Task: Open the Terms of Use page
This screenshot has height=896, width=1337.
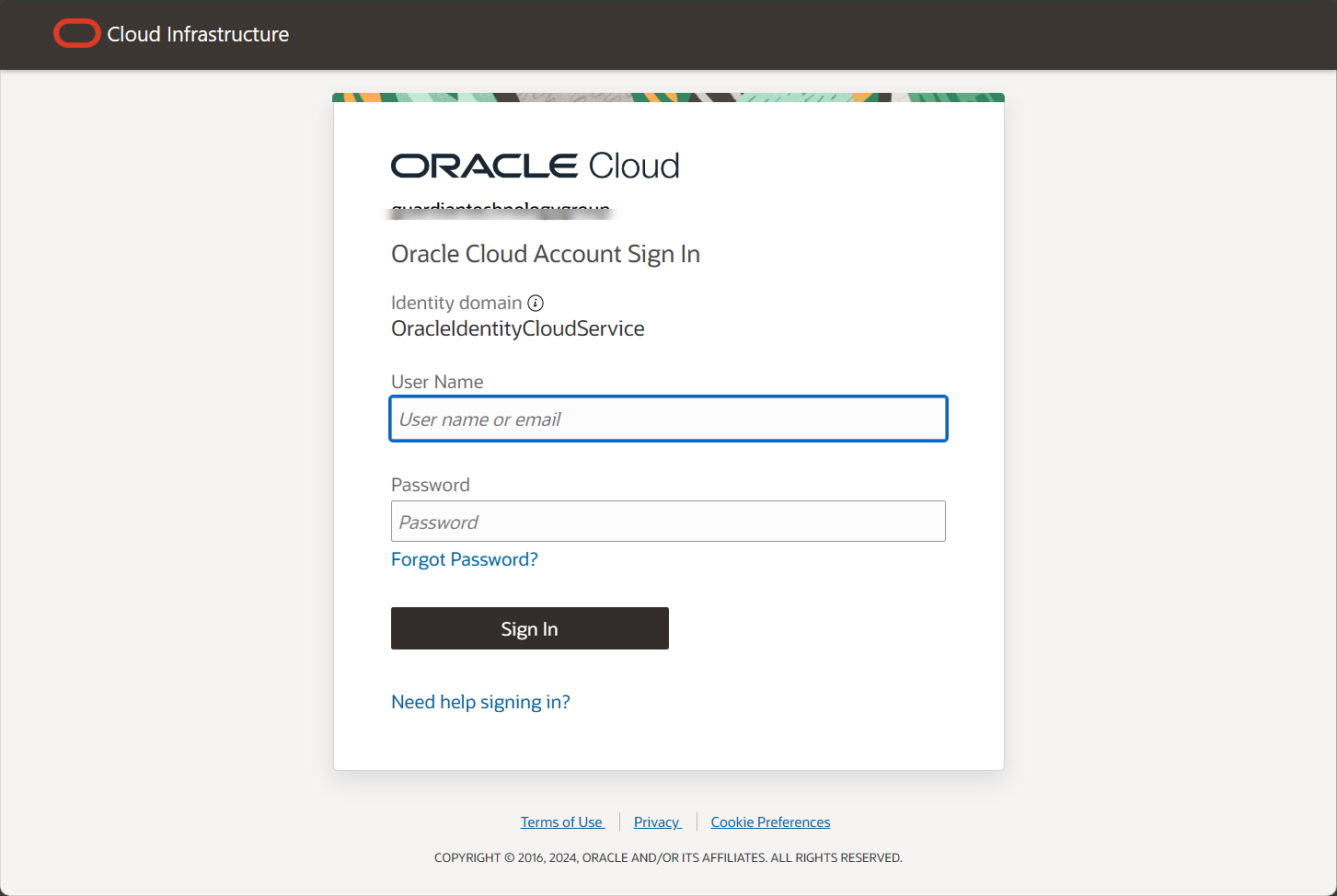Action: pos(561,821)
